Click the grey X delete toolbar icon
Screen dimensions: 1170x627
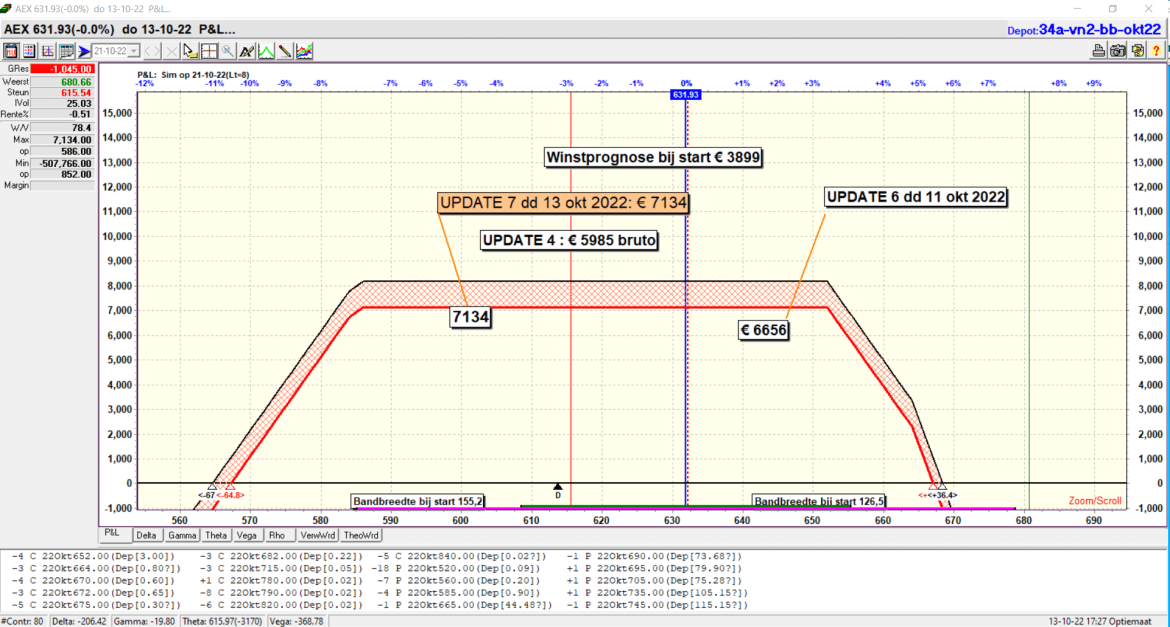pos(172,52)
